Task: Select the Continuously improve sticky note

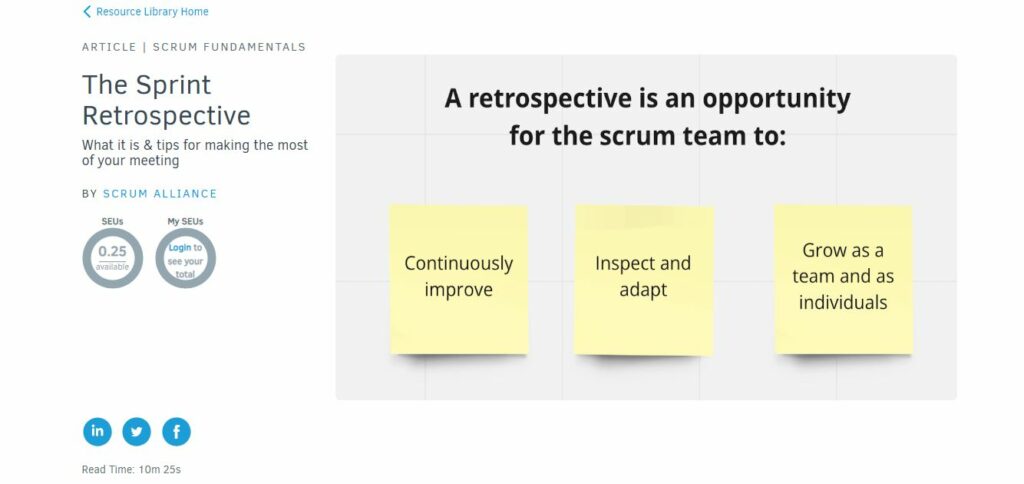Action: click(x=458, y=280)
